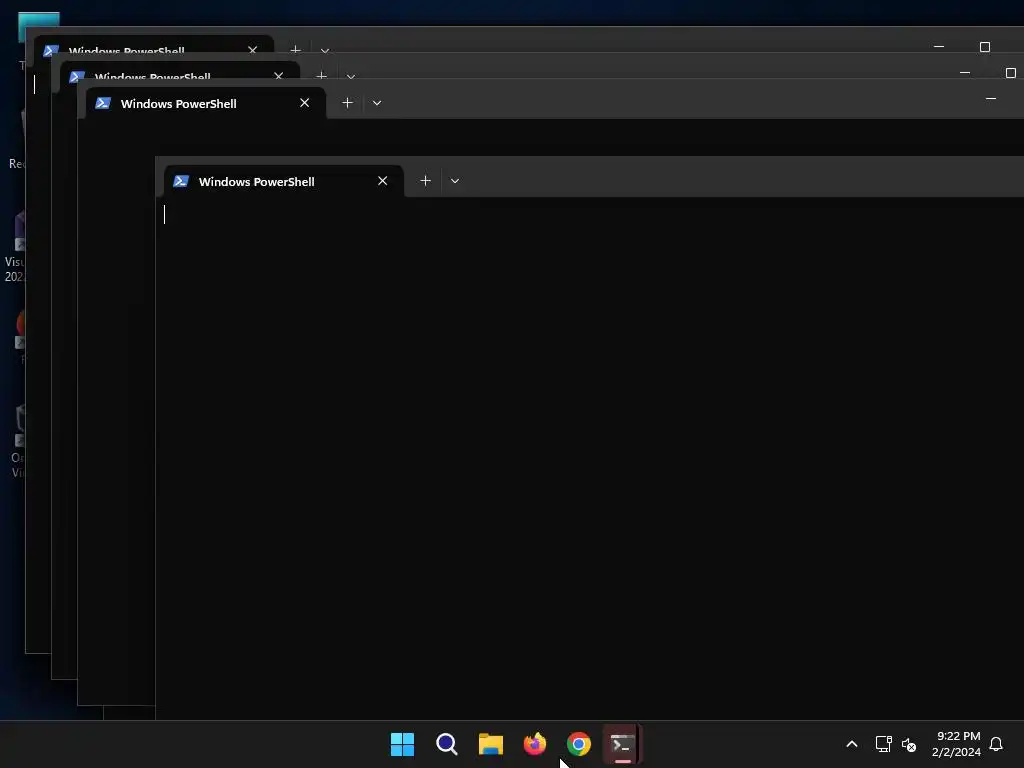
Task: Open clock showing 9:22 PM
Action: [956, 744]
